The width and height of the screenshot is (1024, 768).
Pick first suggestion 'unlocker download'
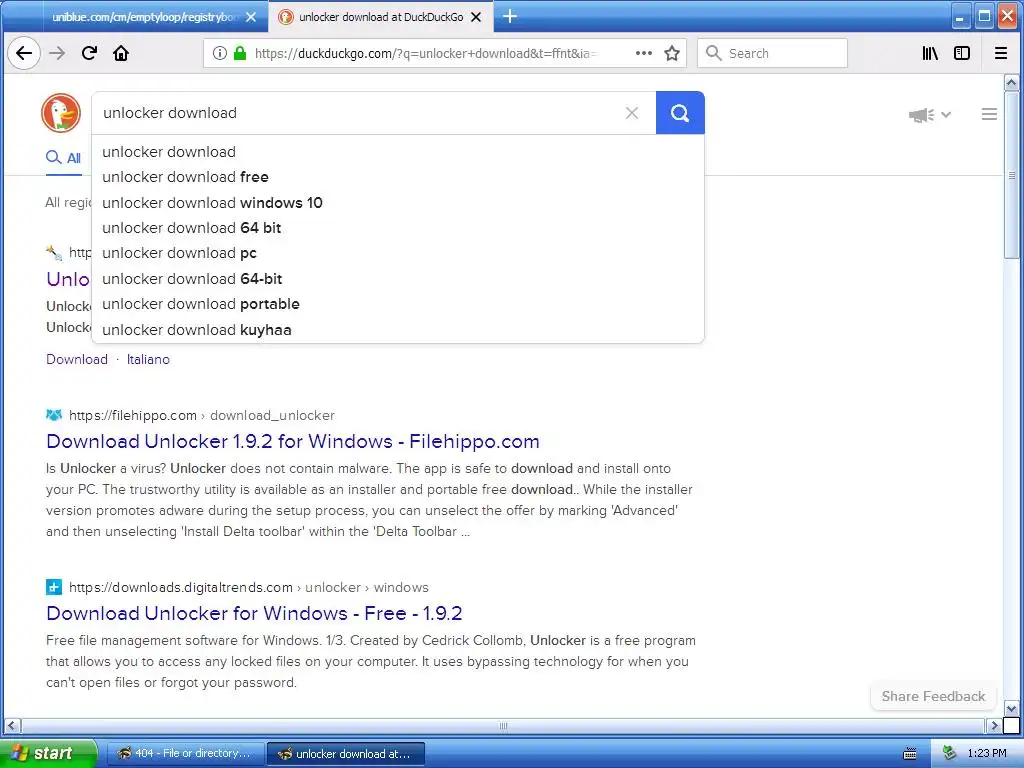(x=398, y=152)
